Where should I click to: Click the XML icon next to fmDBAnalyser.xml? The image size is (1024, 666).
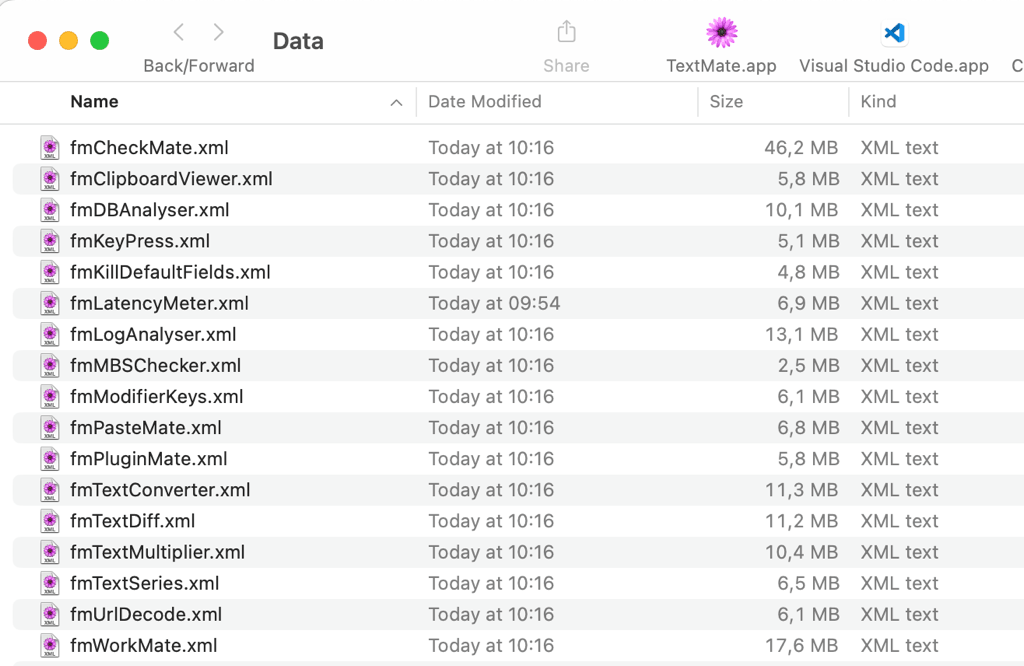(50, 210)
